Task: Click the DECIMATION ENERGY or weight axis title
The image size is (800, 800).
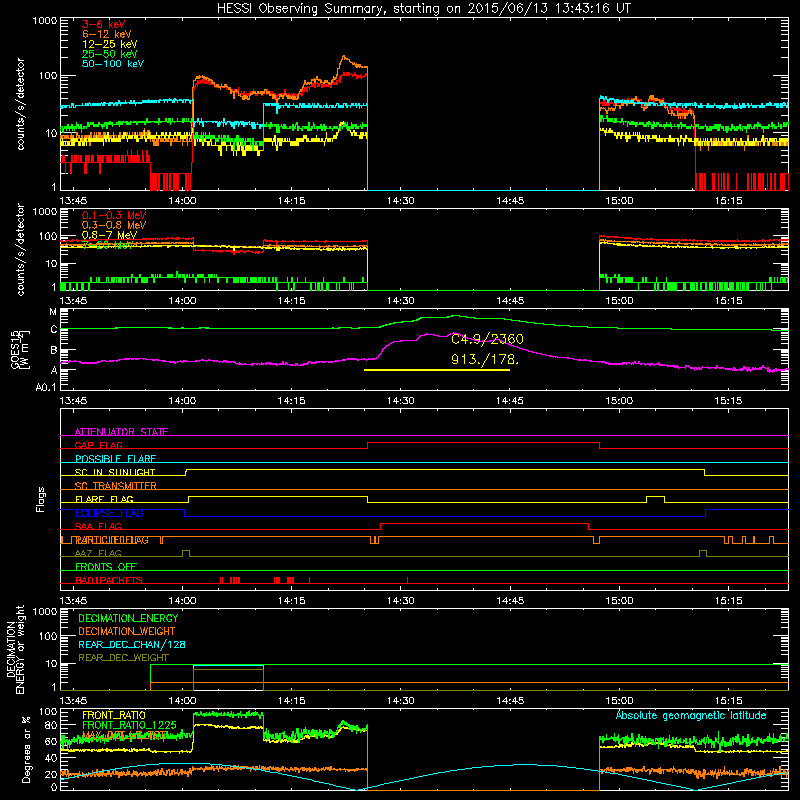Action: click(15, 649)
